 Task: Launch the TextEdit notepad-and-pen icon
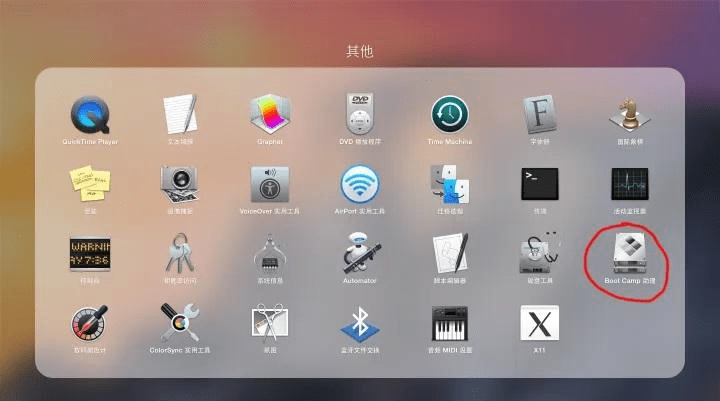(x=180, y=114)
